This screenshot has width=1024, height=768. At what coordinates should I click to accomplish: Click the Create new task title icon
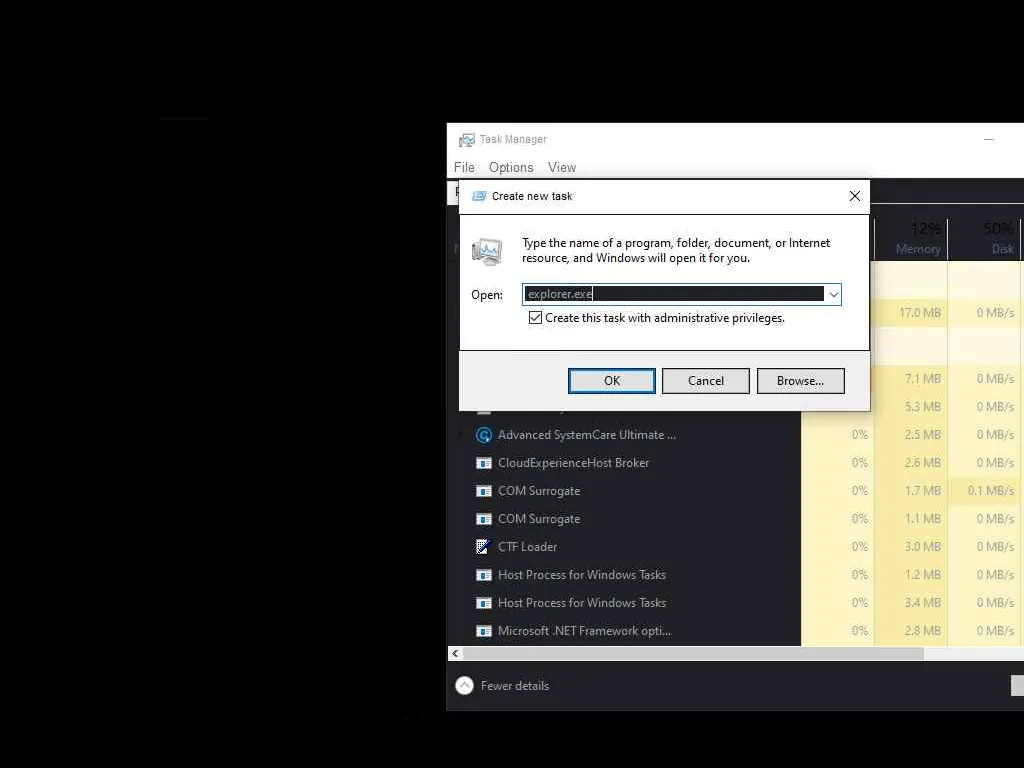pyautogui.click(x=479, y=196)
